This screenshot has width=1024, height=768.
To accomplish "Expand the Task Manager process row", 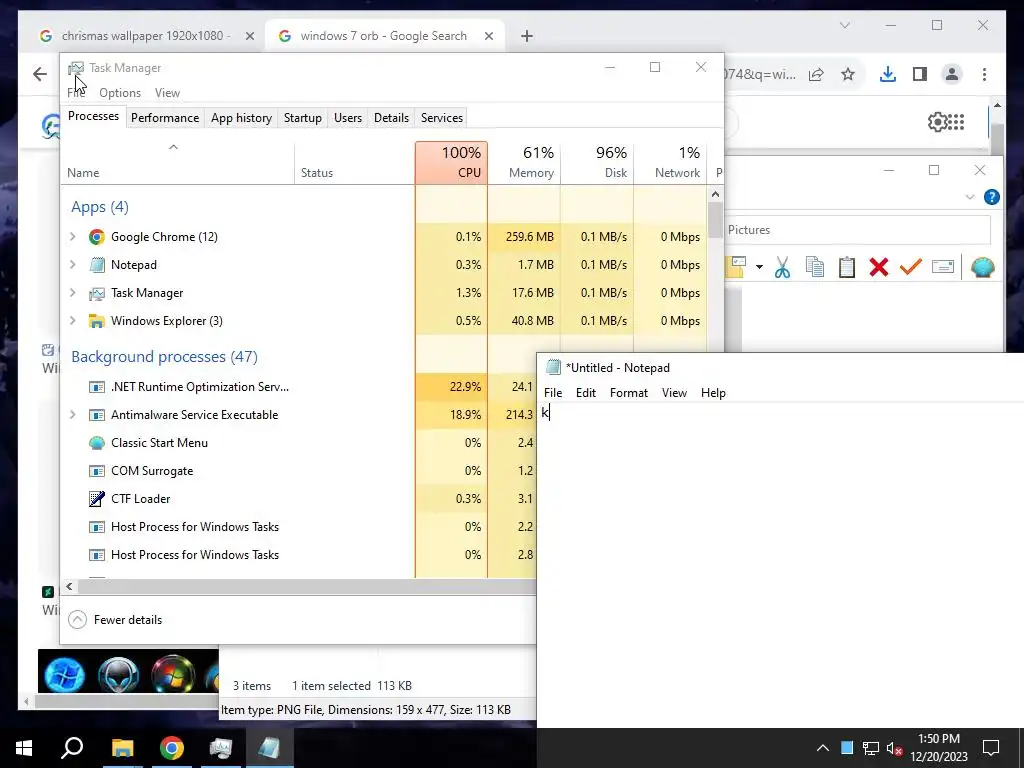I will point(72,293).
